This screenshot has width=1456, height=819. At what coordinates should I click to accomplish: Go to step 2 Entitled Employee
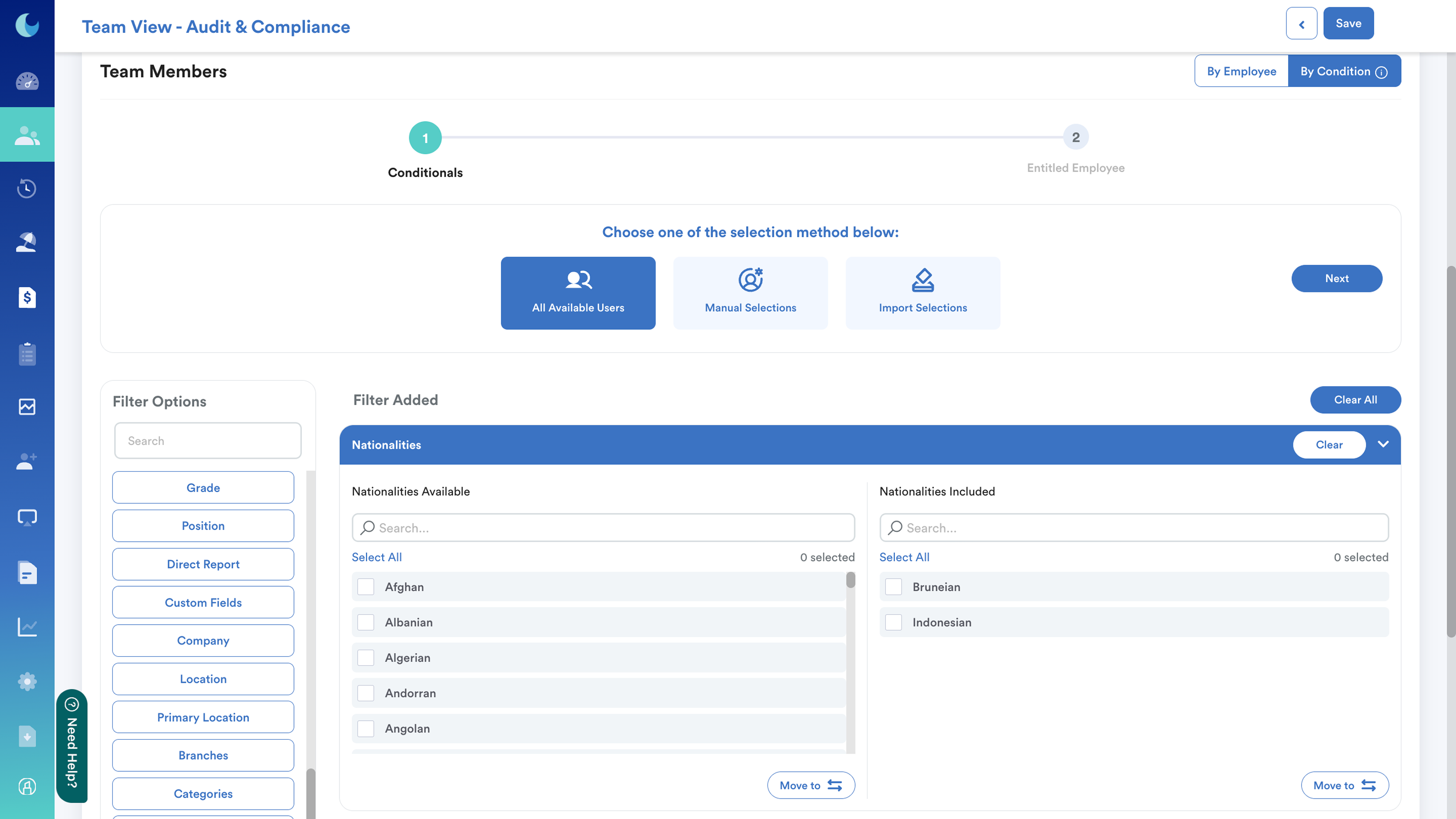(1076, 137)
